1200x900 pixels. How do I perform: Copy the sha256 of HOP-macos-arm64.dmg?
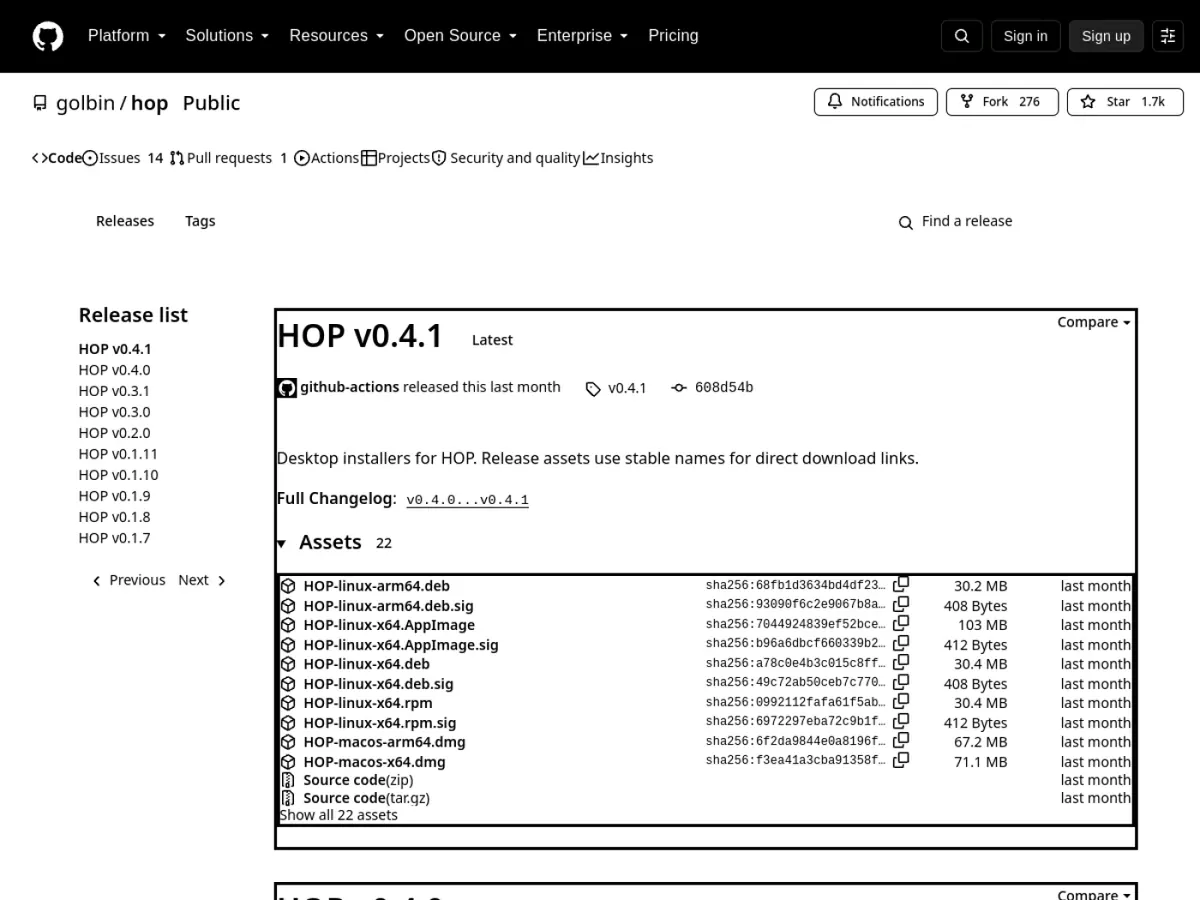tap(901, 740)
